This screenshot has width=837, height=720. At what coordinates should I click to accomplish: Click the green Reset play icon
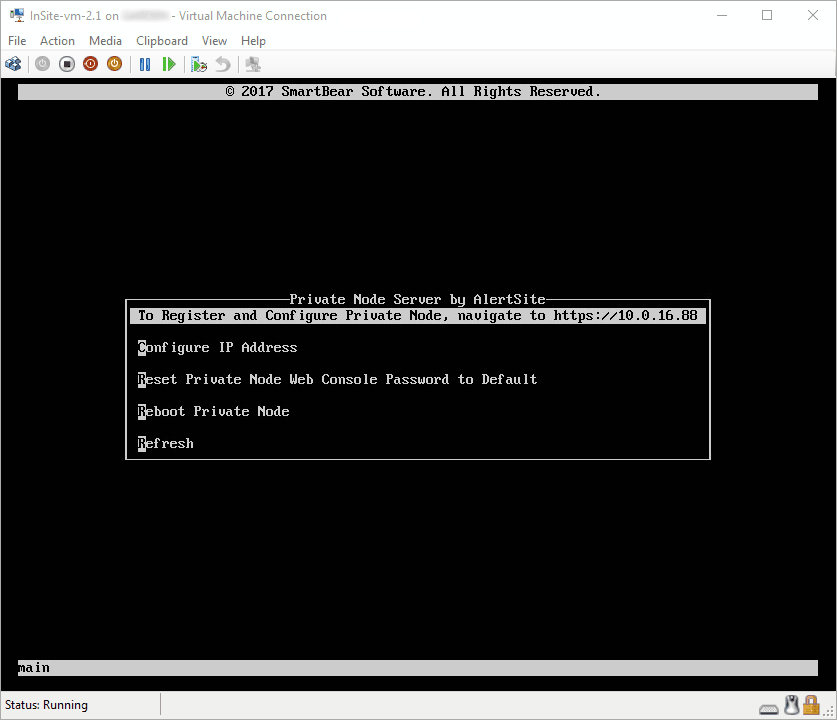(169, 65)
